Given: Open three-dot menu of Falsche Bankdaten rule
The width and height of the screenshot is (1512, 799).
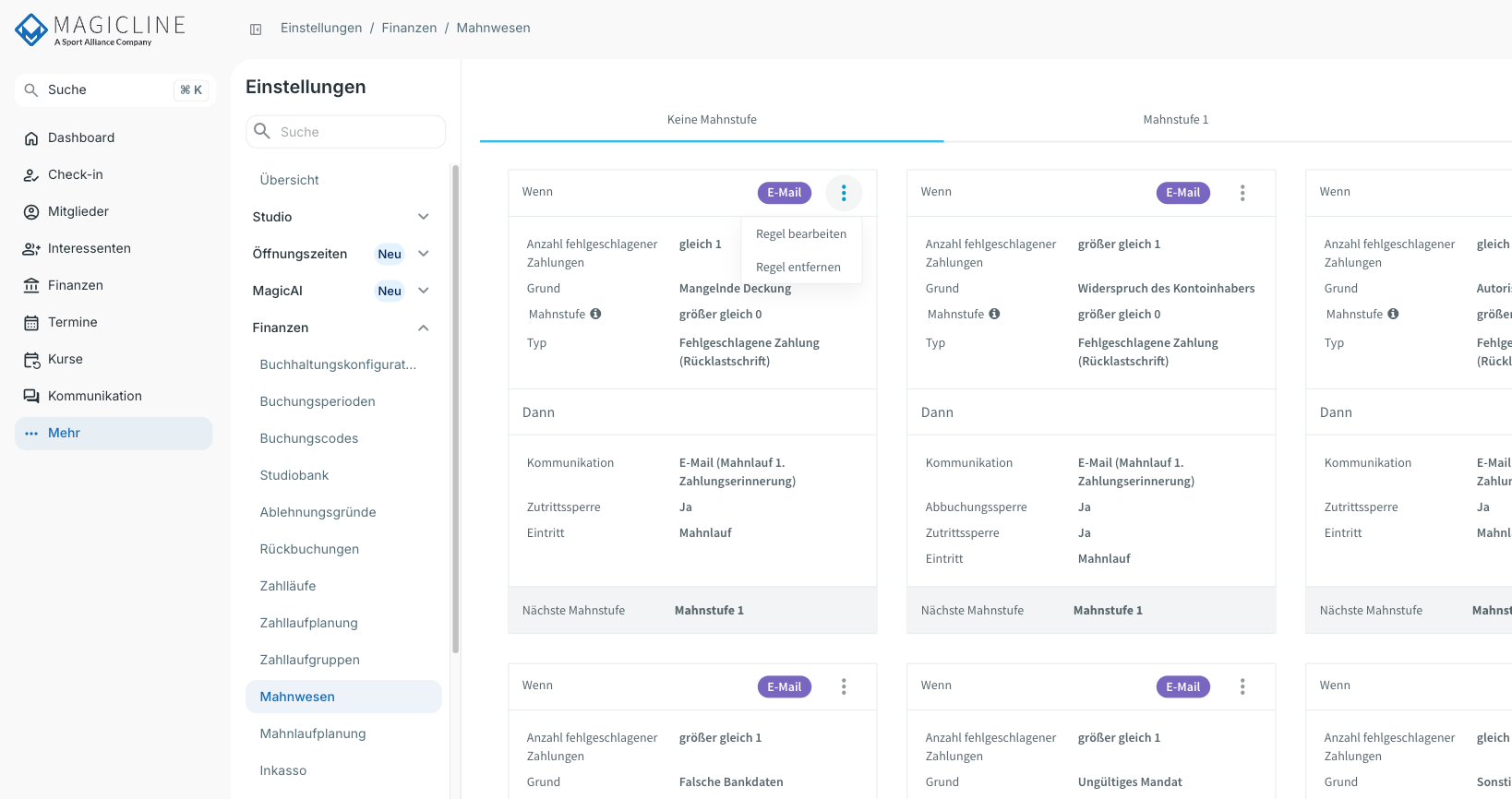Looking at the screenshot, I should pos(844,686).
